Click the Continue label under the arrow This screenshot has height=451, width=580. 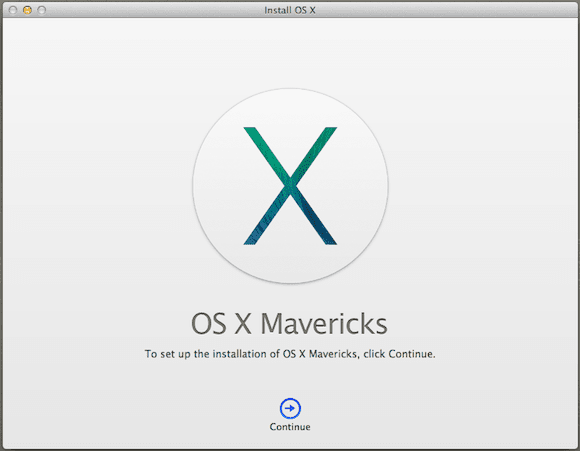click(x=290, y=427)
